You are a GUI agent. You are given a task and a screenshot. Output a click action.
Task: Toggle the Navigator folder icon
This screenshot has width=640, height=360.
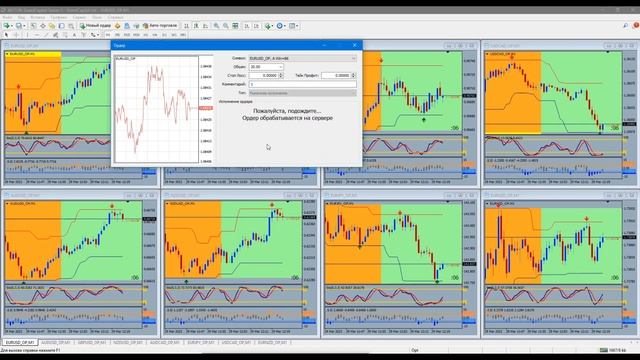(x=52, y=26)
